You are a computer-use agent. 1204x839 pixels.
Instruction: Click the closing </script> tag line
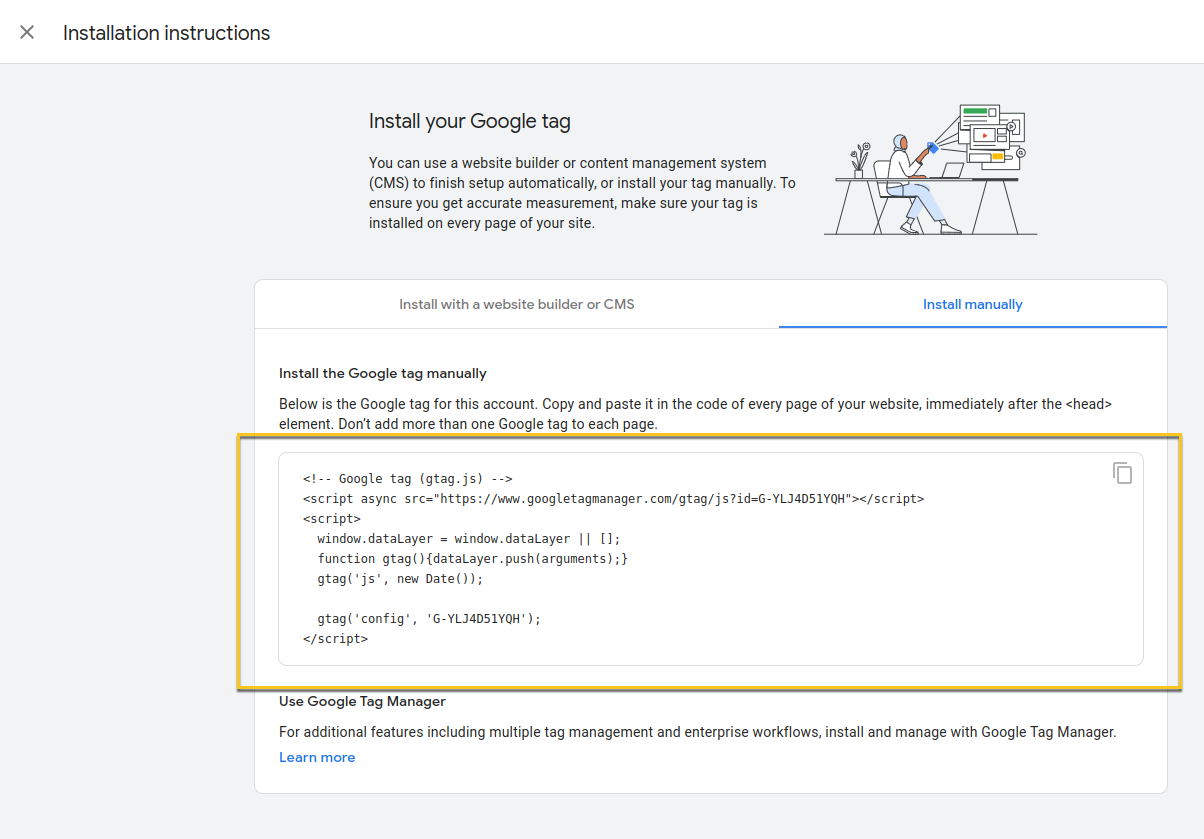[335, 638]
